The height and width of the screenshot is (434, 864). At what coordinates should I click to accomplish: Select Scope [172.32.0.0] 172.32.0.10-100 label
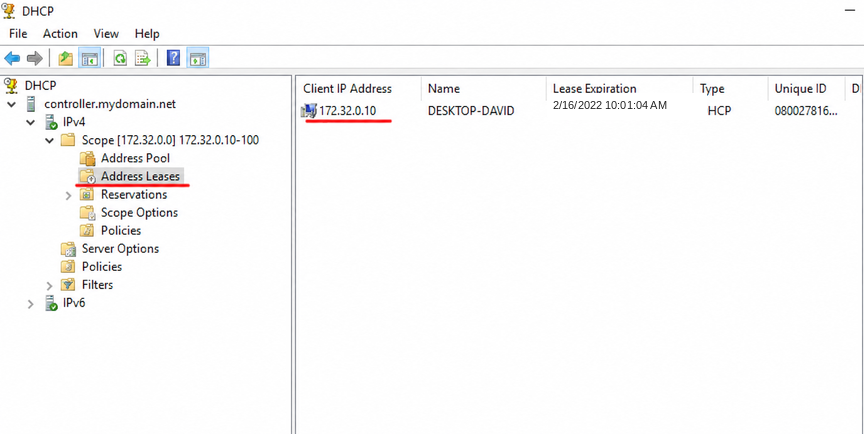click(x=170, y=140)
